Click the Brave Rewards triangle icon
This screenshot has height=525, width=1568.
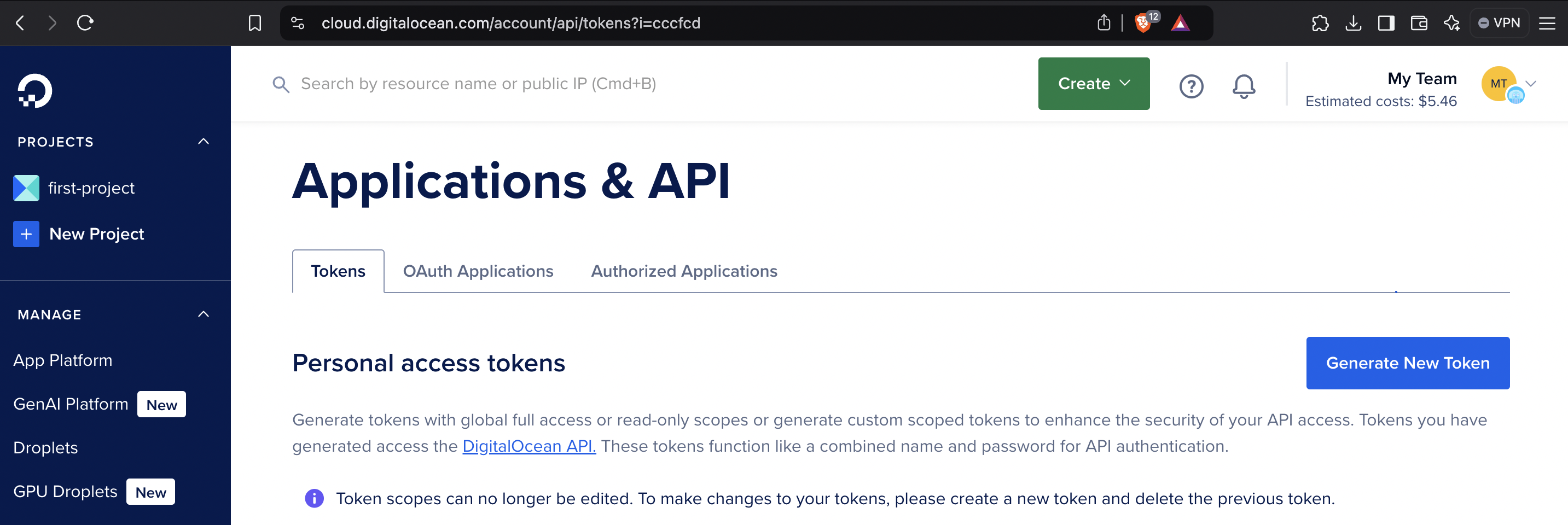1182,23
